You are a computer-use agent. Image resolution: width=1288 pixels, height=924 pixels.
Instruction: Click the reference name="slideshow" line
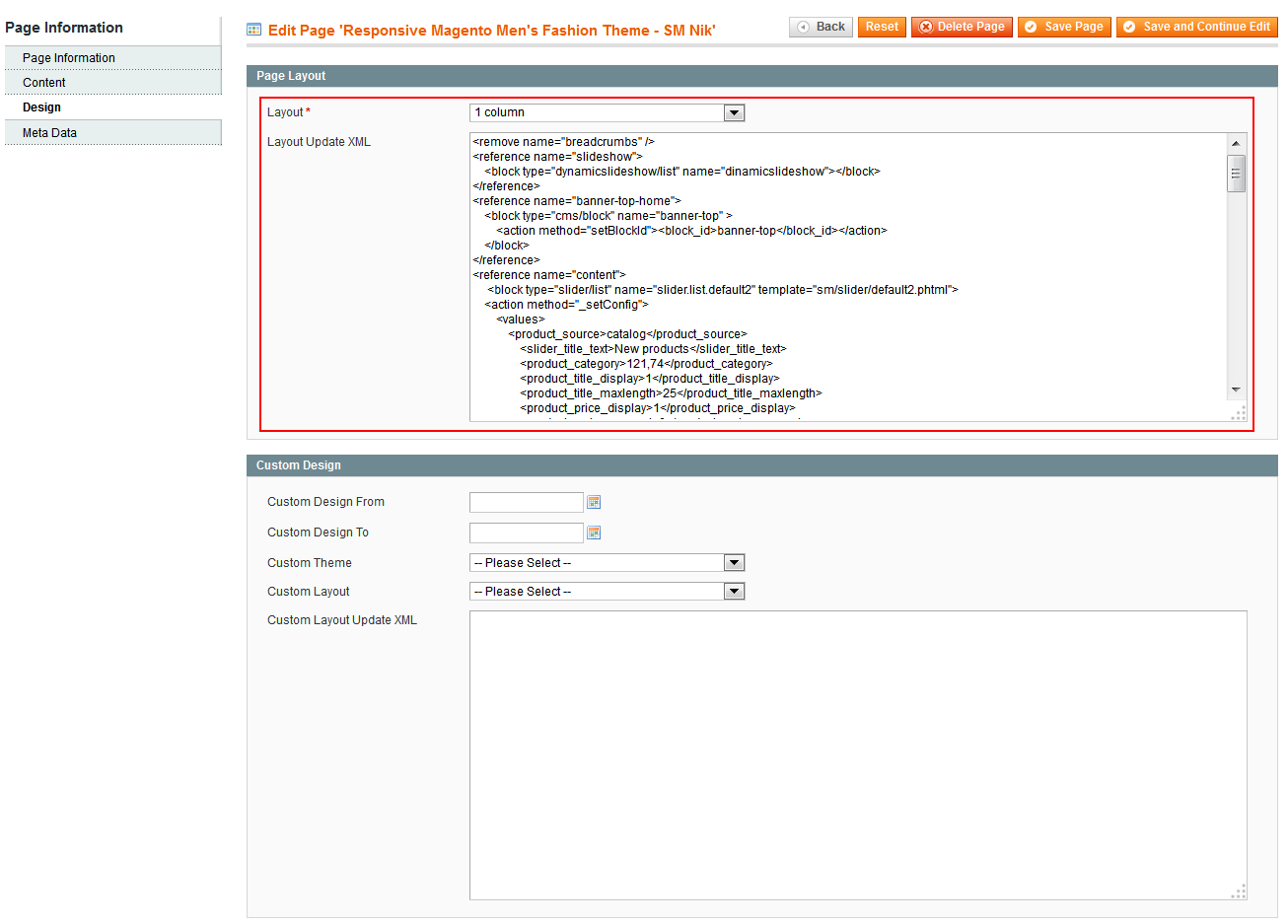[x=557, y=157]
